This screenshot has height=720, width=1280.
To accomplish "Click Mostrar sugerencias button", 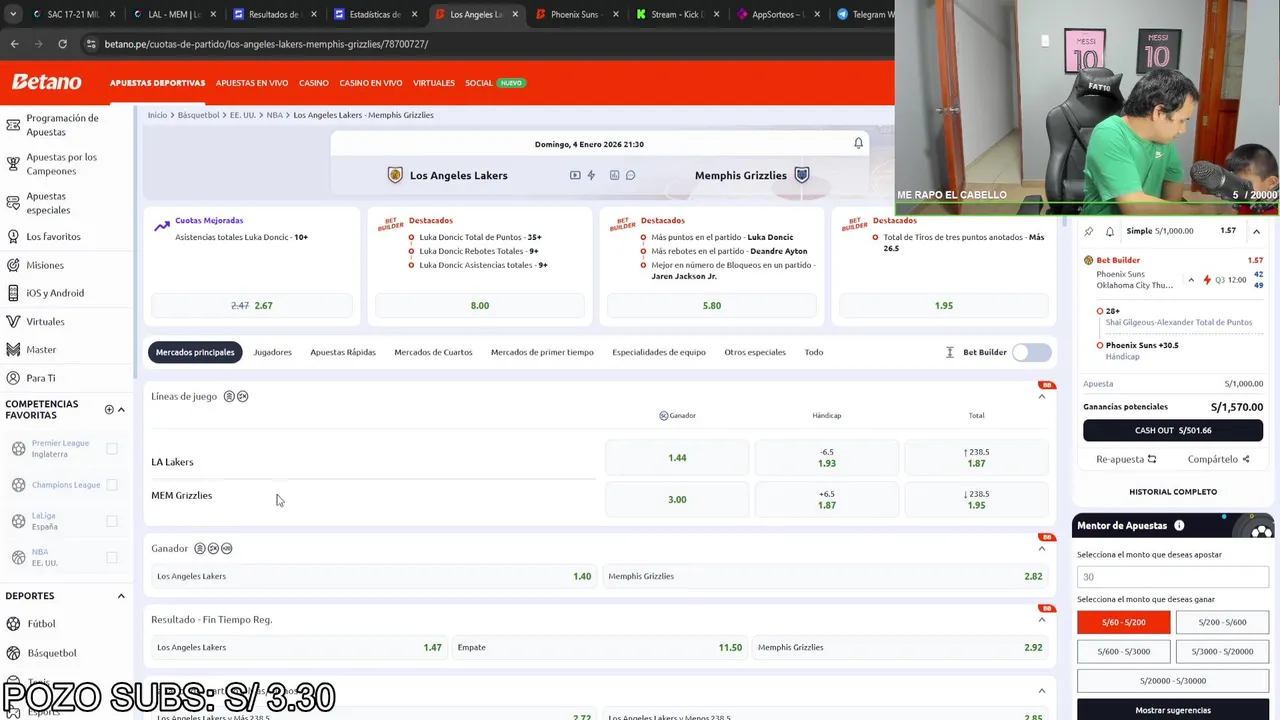I will point(1173,710).
